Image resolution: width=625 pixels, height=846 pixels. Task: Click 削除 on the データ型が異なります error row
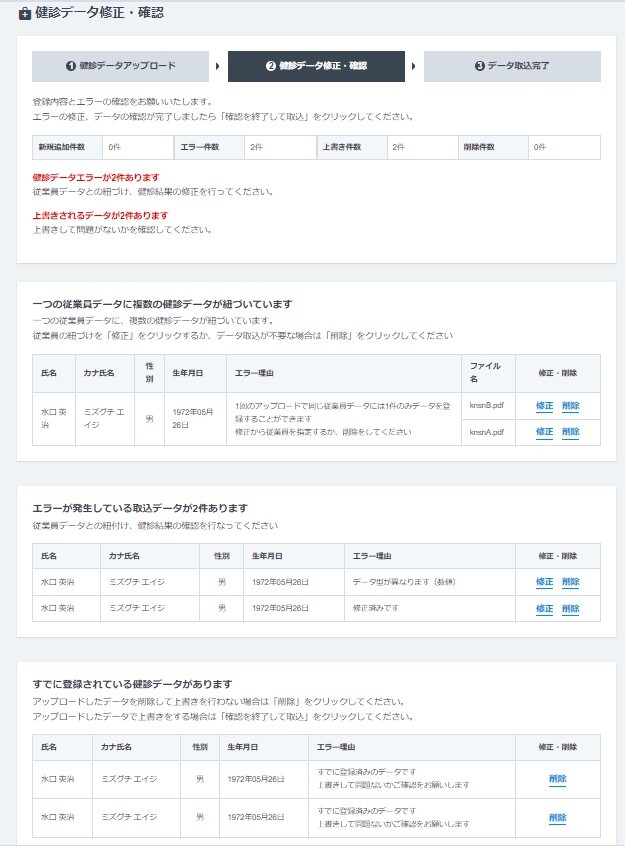pos(570,582)
